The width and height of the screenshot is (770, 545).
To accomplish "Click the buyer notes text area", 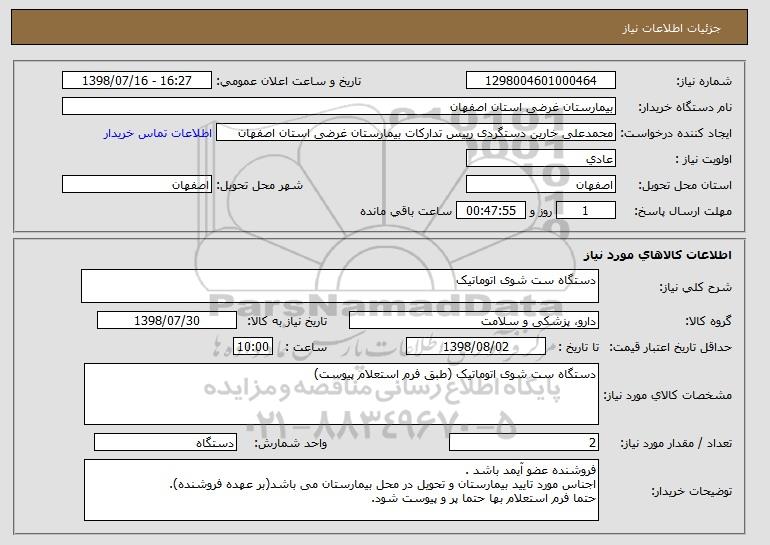I will (x=341, y=490).
